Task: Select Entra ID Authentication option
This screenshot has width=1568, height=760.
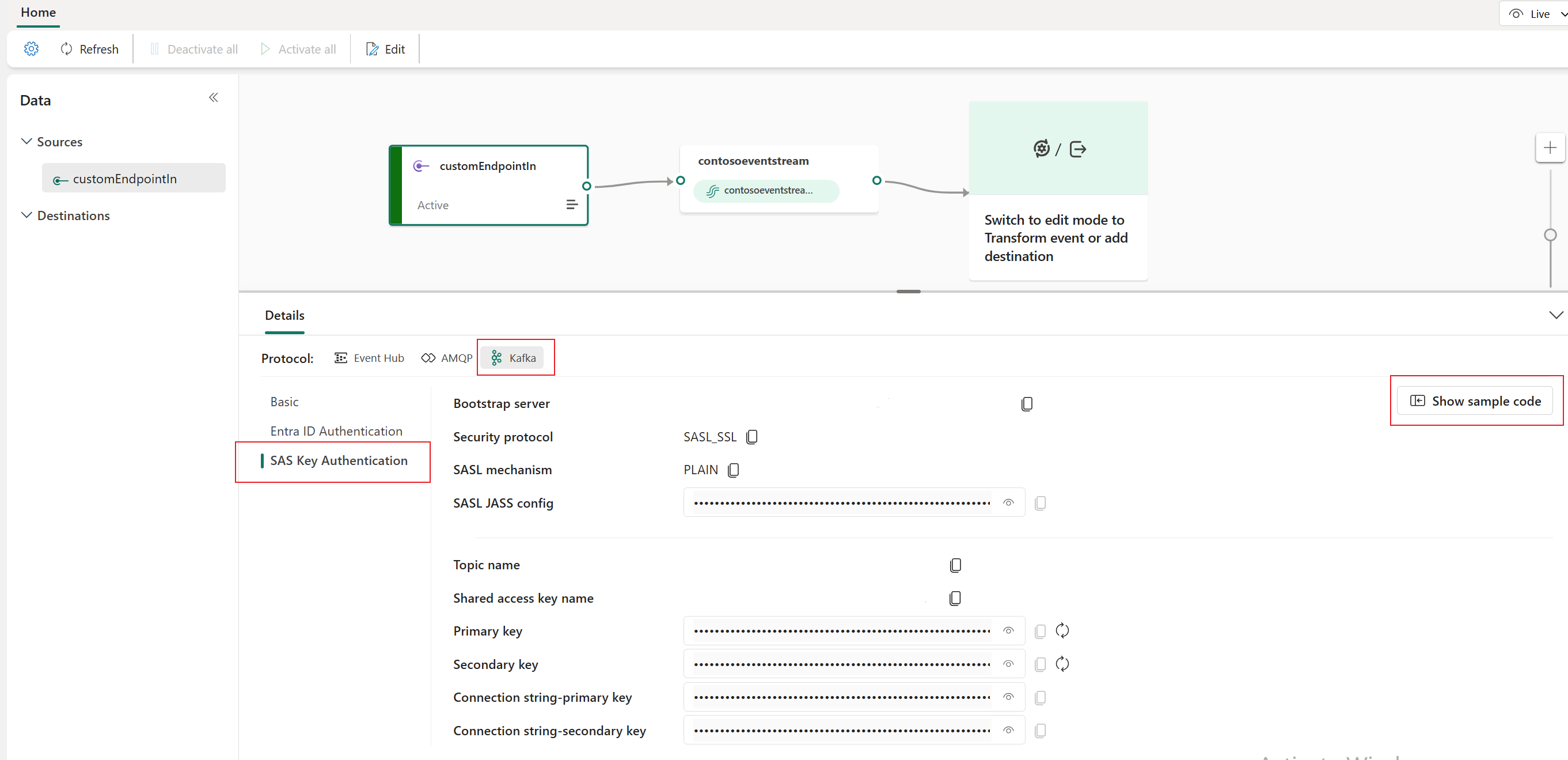Action: [x=336, y=431]
